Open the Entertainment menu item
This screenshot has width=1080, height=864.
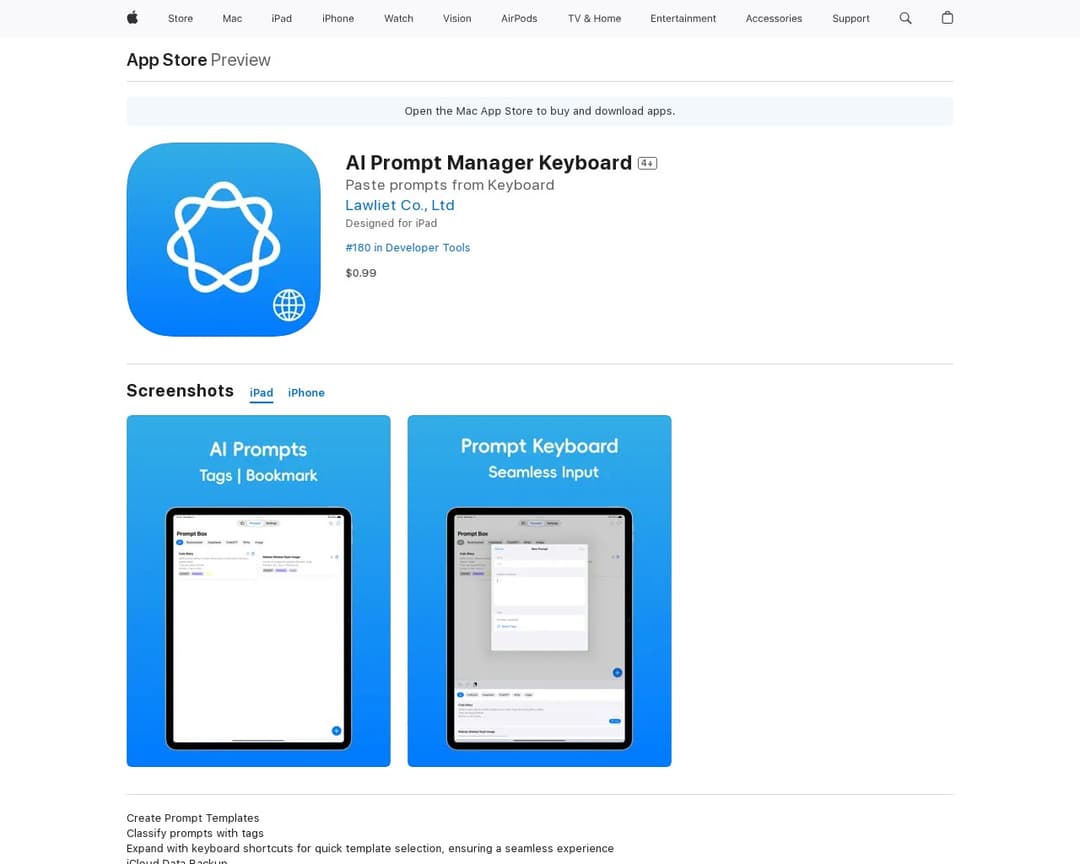[683, 18]
